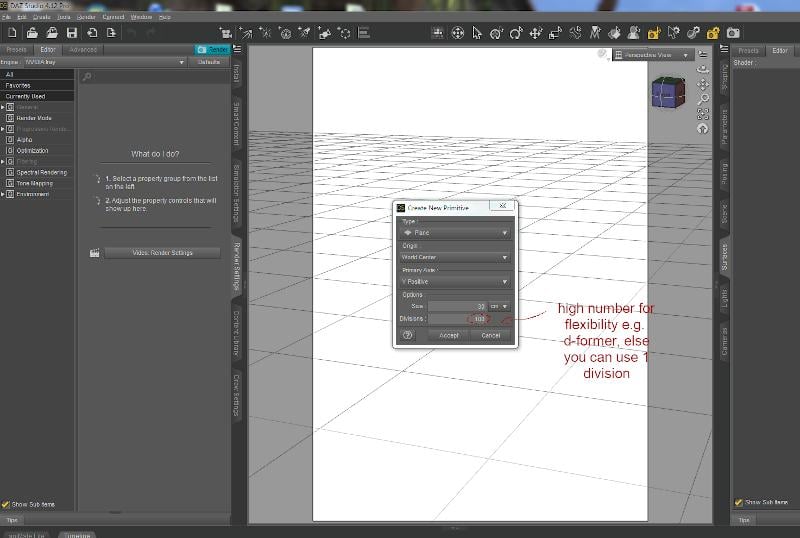
Task: Click the Open File folder icon
Action: point(32,33)
